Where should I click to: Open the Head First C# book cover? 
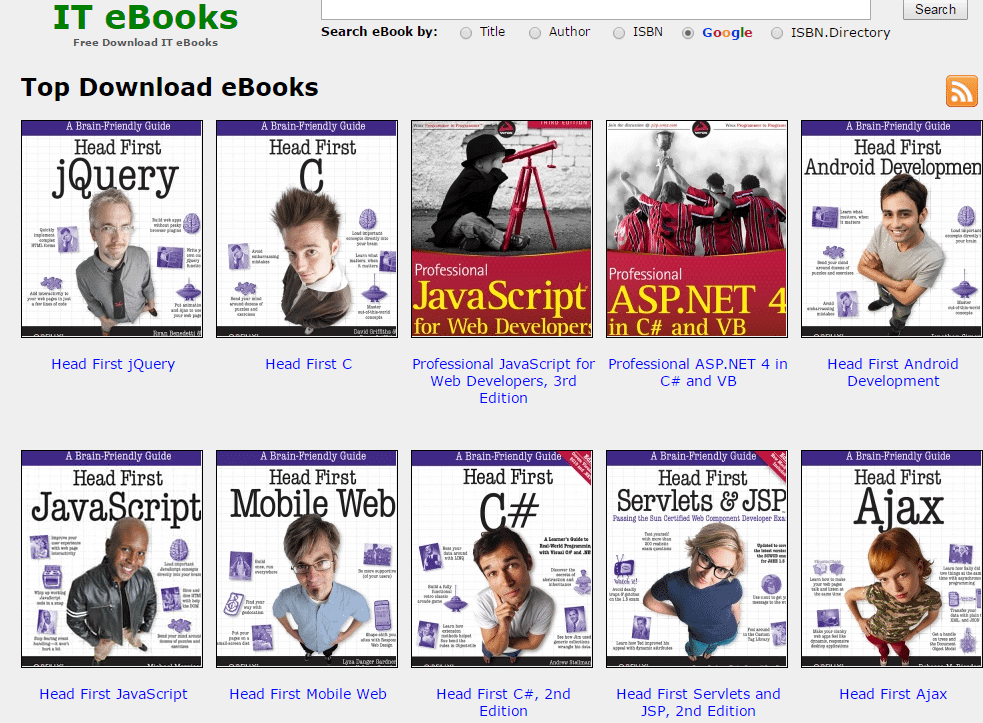tap(502, 559)
